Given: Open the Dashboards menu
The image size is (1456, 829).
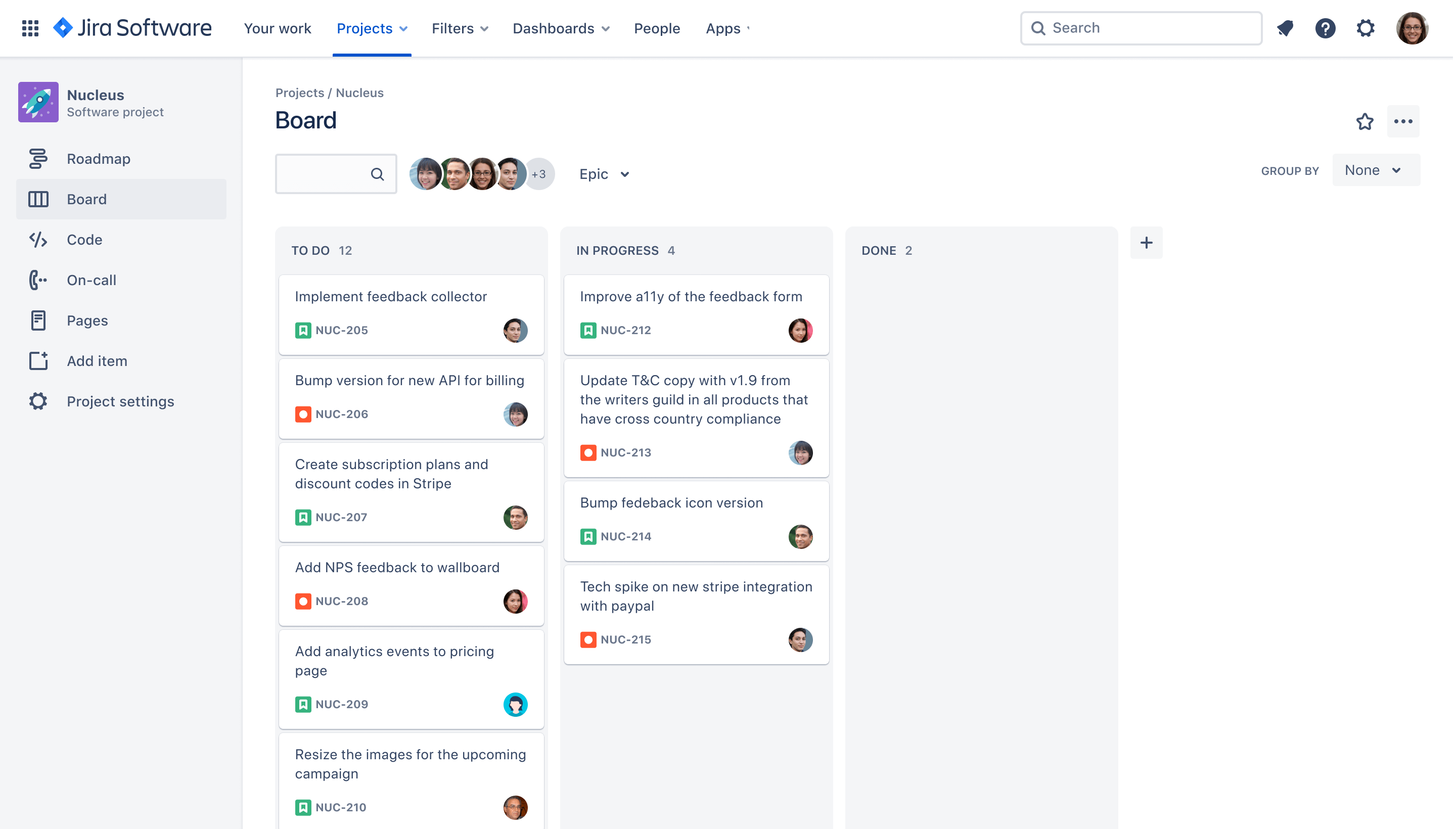Looking at the screenshot, I should pos(563,28).
